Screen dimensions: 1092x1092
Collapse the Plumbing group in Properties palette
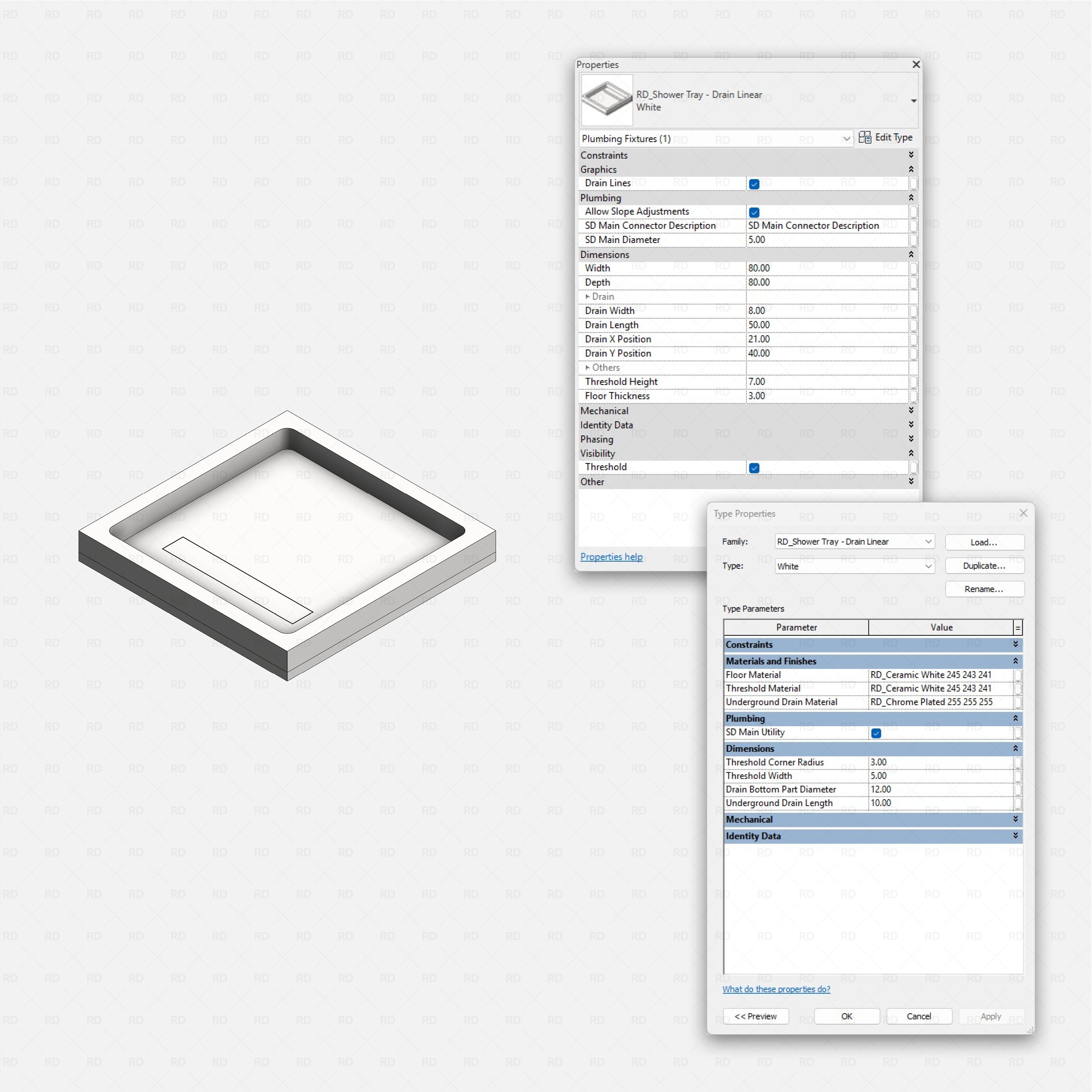[x=911, y=197]
